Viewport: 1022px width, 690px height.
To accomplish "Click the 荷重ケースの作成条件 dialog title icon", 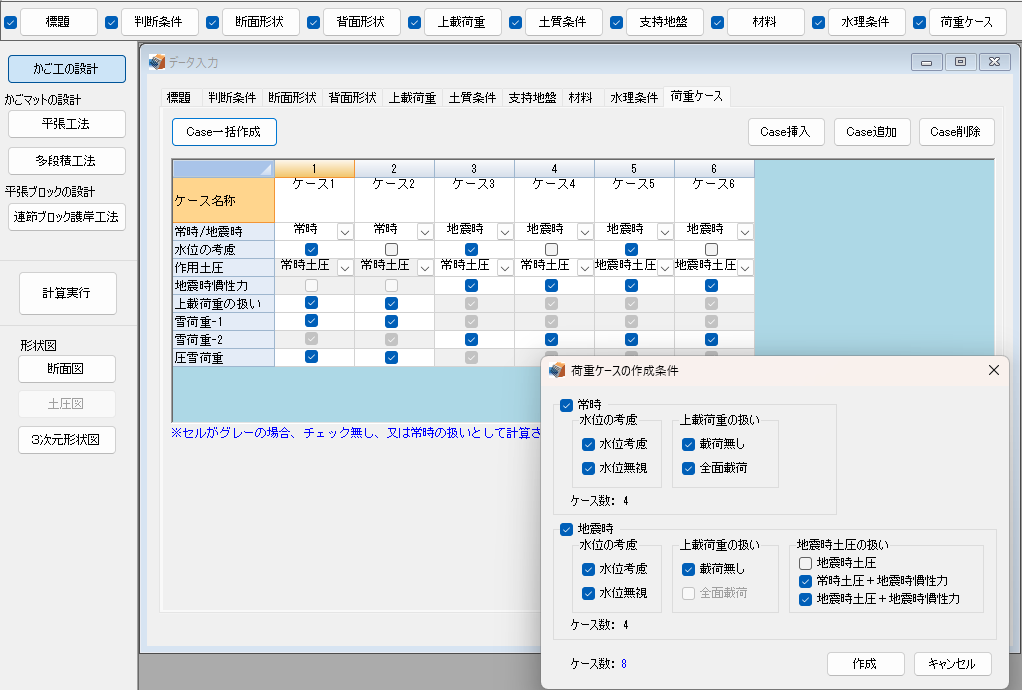I will (x=557, y=370).
